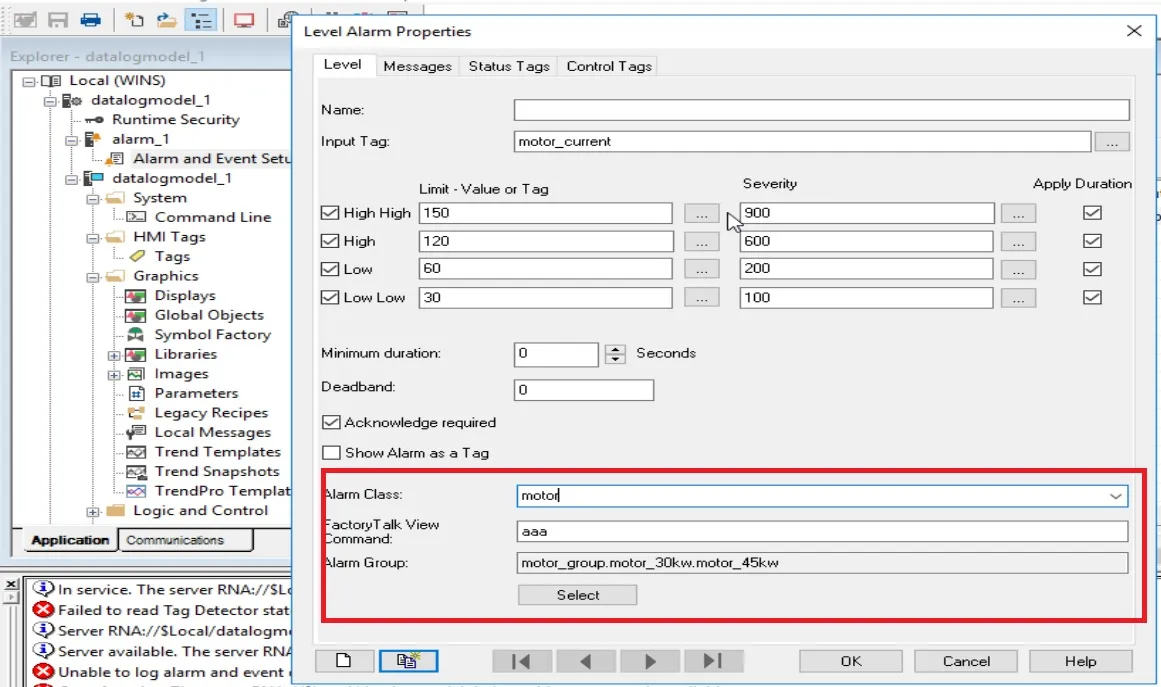The image size is (1161, 687).
Task: Collapse the alarm_1 tree node
Action: pos(71,140)
